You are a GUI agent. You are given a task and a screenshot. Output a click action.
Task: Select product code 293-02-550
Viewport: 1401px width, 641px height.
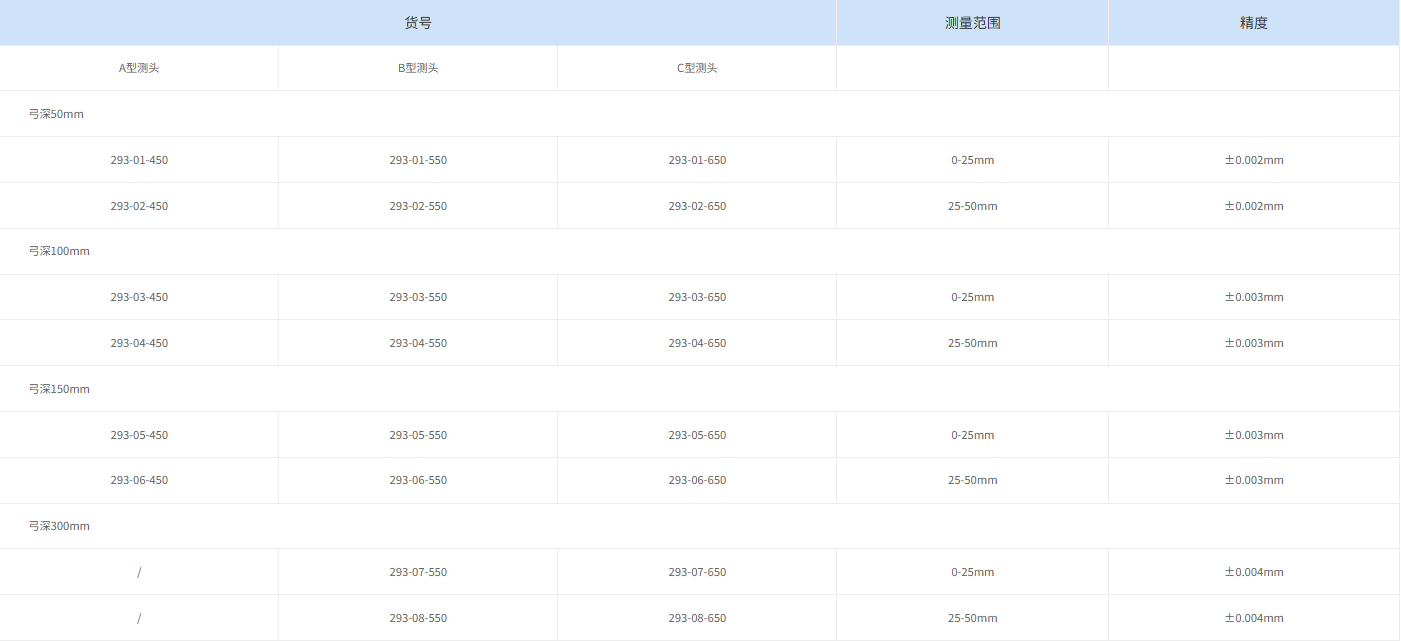tap(417, 205)
